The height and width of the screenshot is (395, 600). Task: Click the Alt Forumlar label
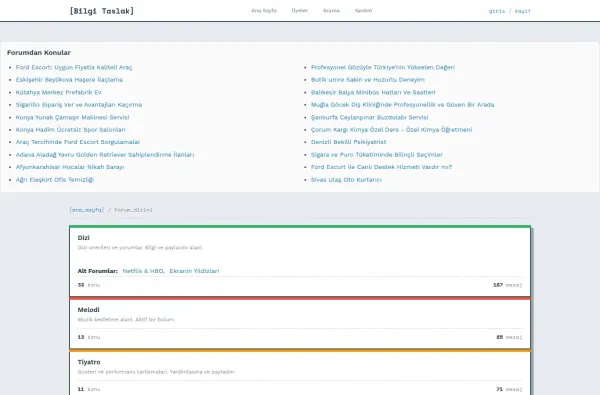[98, 271]
